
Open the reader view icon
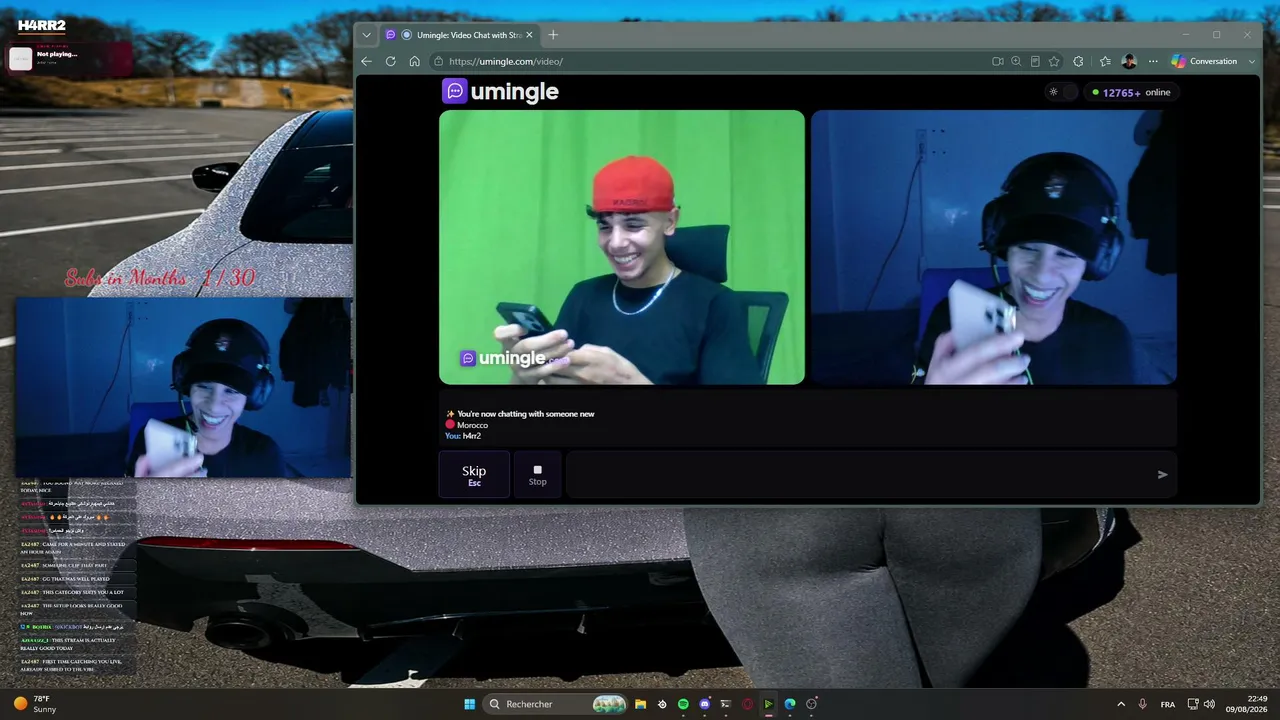[1035, 61]
